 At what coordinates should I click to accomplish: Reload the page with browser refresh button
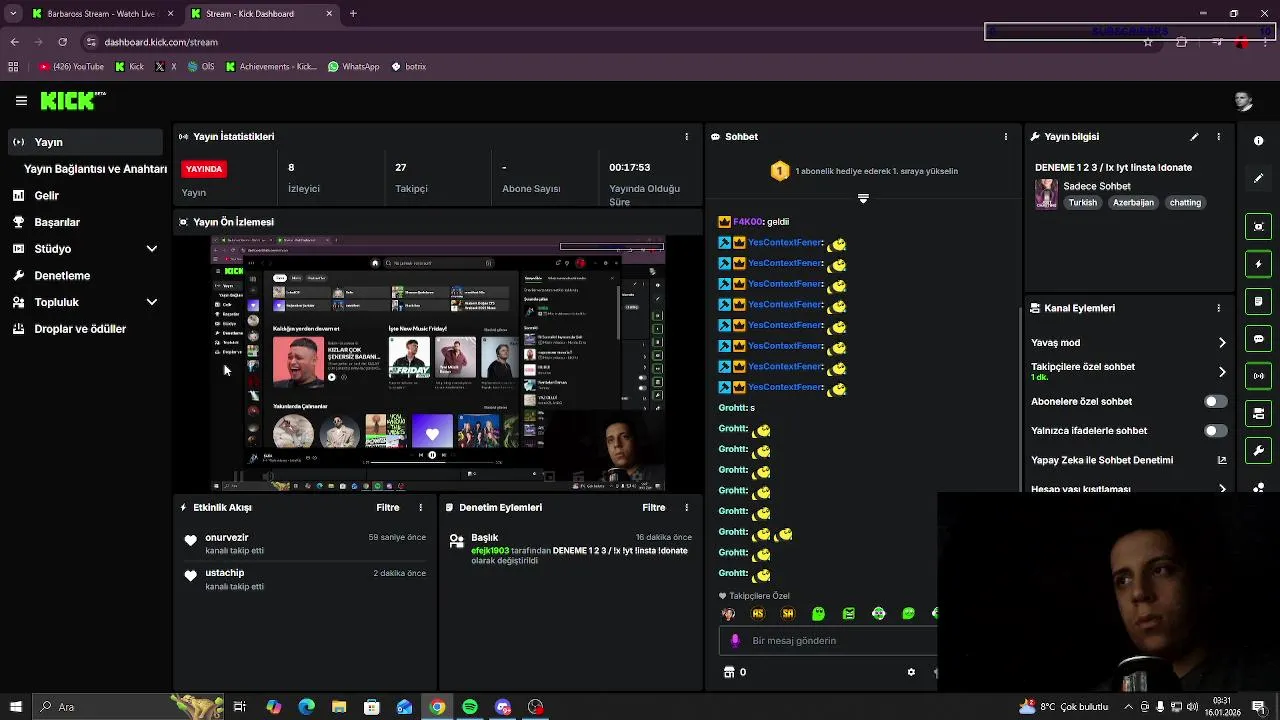62,42
